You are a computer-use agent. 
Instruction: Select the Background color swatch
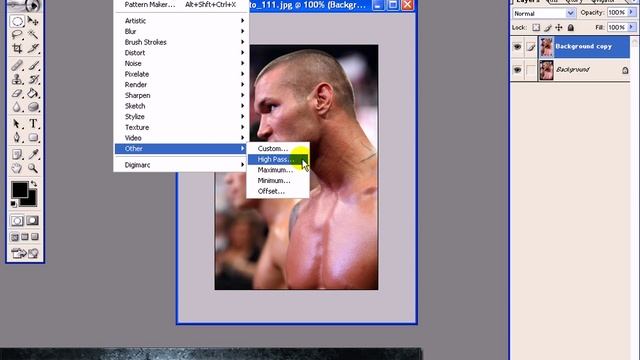(31, 201)
